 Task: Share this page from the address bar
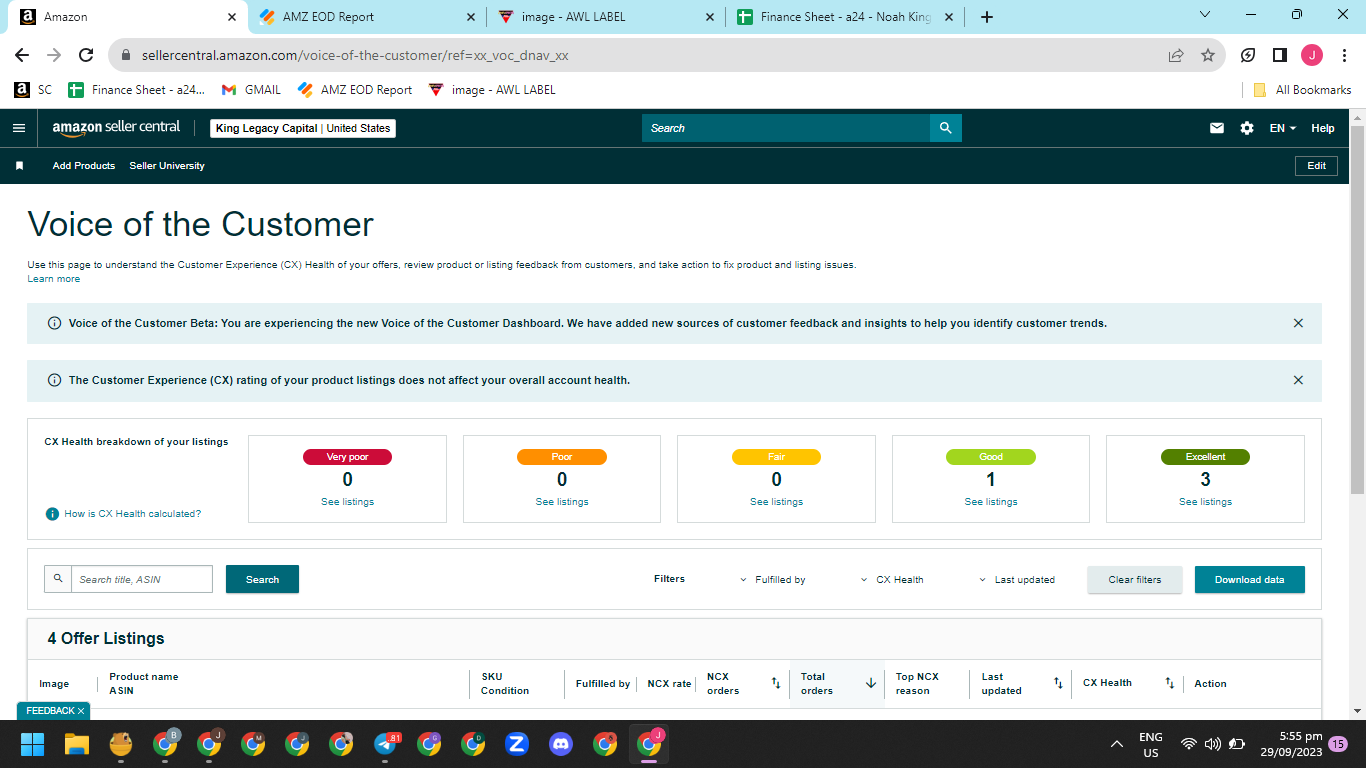[1176, 56]
